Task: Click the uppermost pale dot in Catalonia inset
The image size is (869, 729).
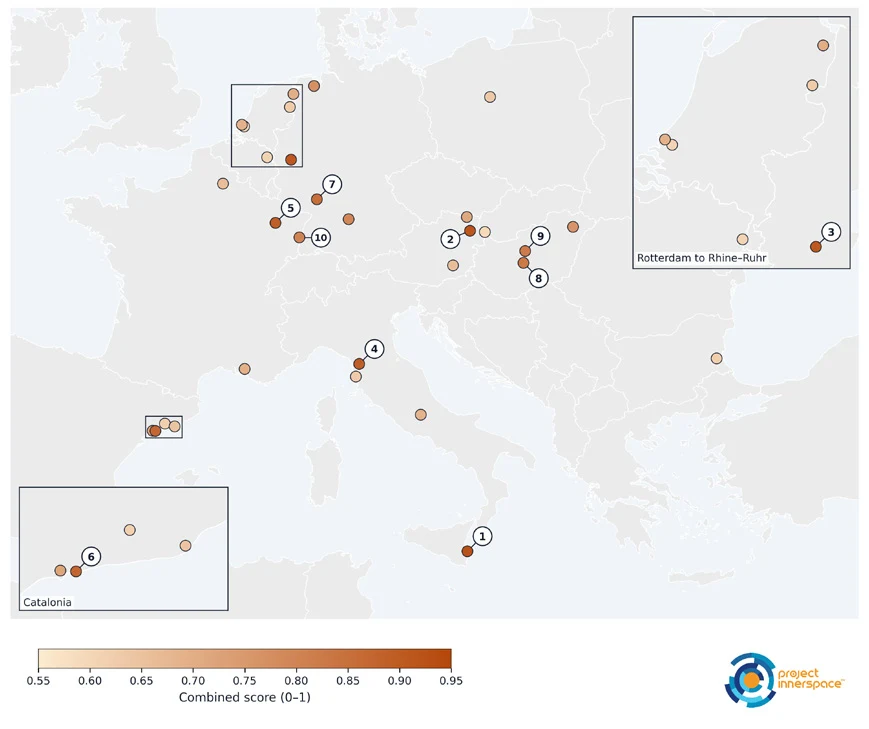Action: [130, 530]
